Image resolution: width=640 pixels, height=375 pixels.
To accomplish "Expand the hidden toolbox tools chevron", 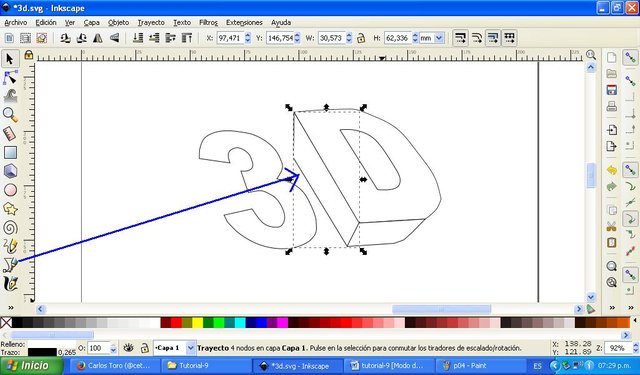I will coord(11,308).
